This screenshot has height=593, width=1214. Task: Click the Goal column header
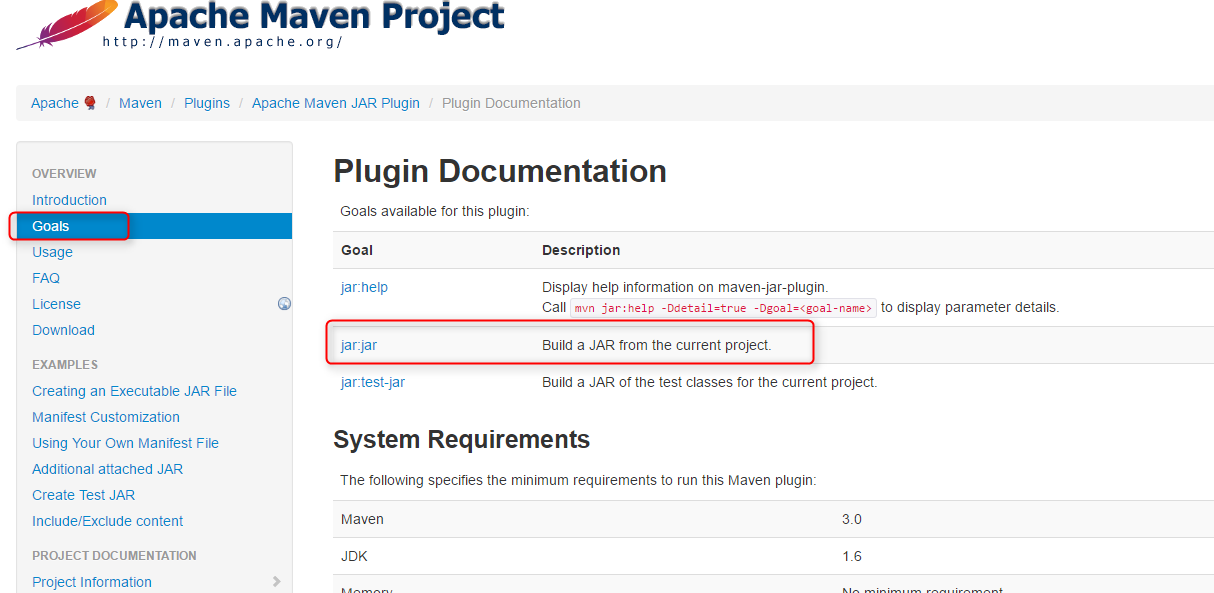[x=357, y=250]
